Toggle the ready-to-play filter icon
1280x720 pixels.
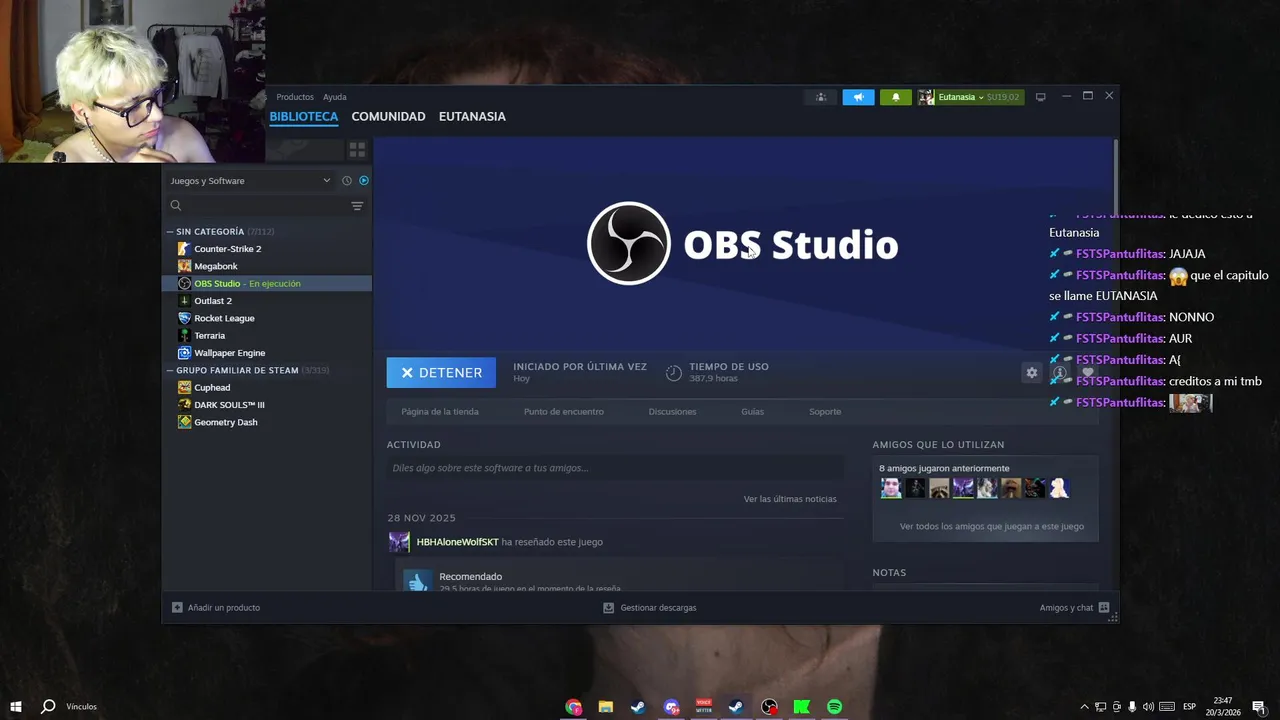[x=364, y=181]
